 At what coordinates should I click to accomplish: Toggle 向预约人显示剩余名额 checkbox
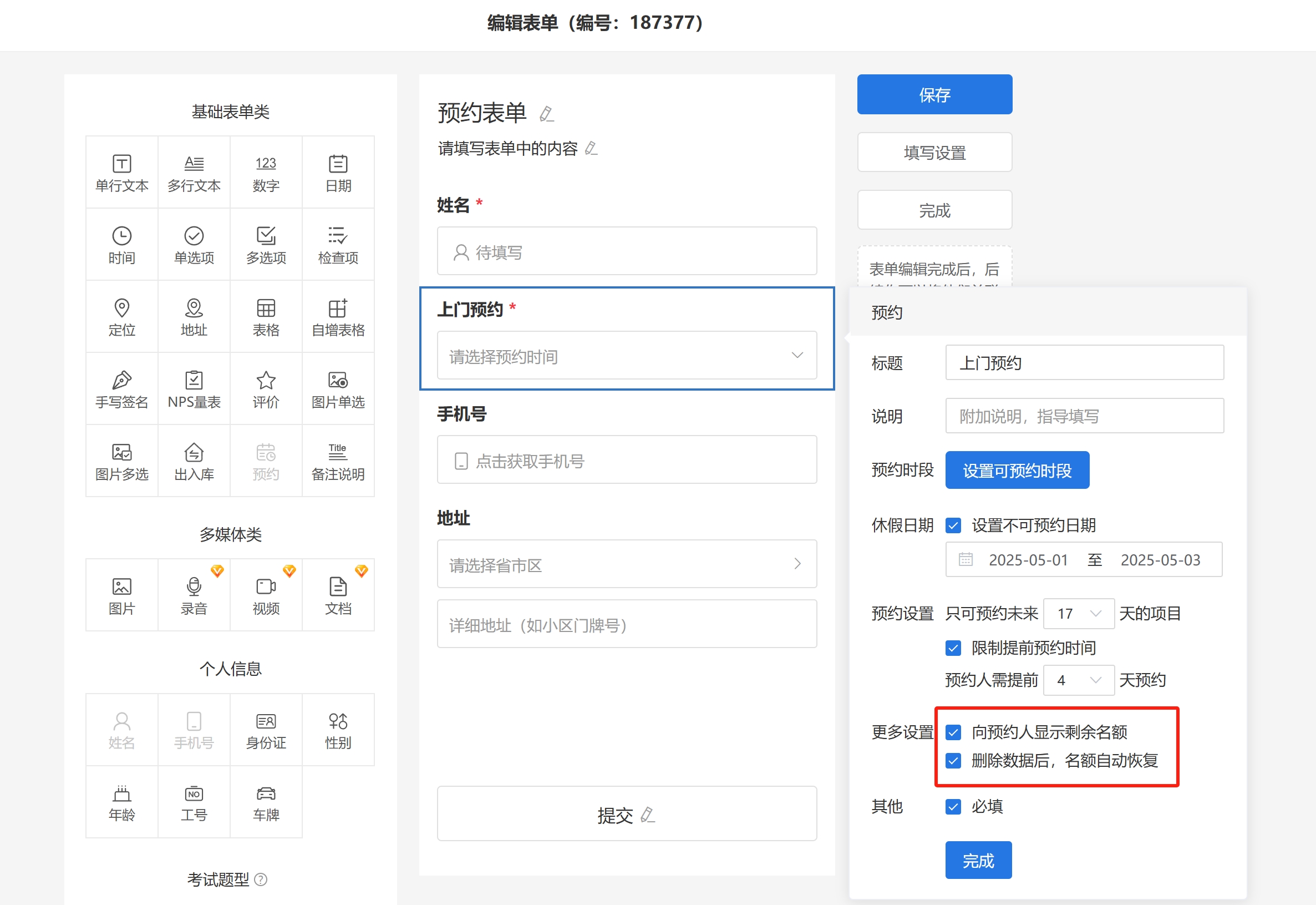(x=953, y=732)
